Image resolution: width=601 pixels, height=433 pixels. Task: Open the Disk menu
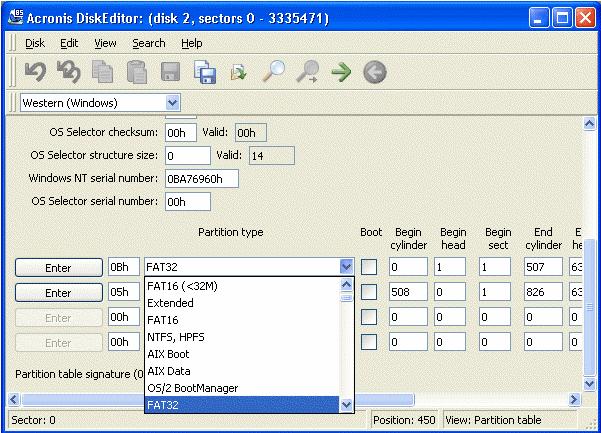[x=35, y=43]
